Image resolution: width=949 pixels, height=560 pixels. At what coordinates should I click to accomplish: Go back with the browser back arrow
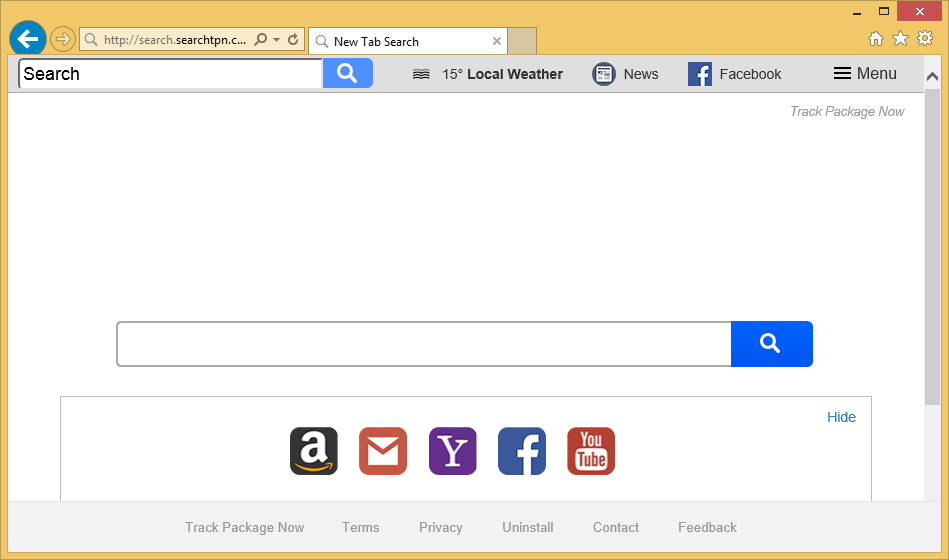[x=28, y=40]
